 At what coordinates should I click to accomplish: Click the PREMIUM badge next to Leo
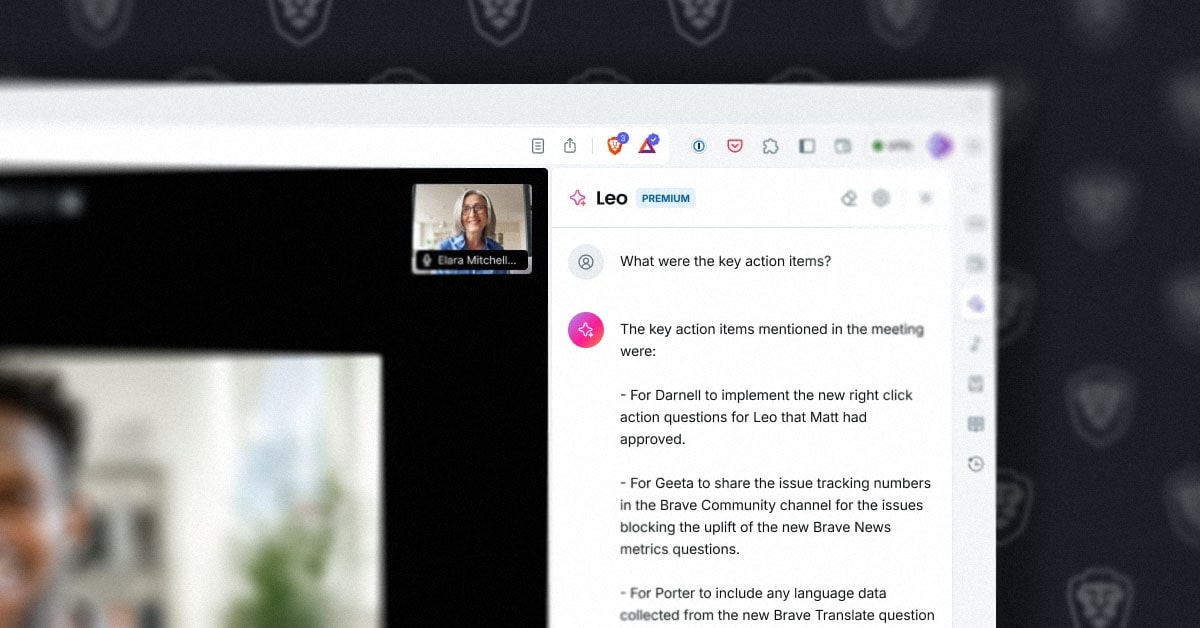tap(666, 198)
